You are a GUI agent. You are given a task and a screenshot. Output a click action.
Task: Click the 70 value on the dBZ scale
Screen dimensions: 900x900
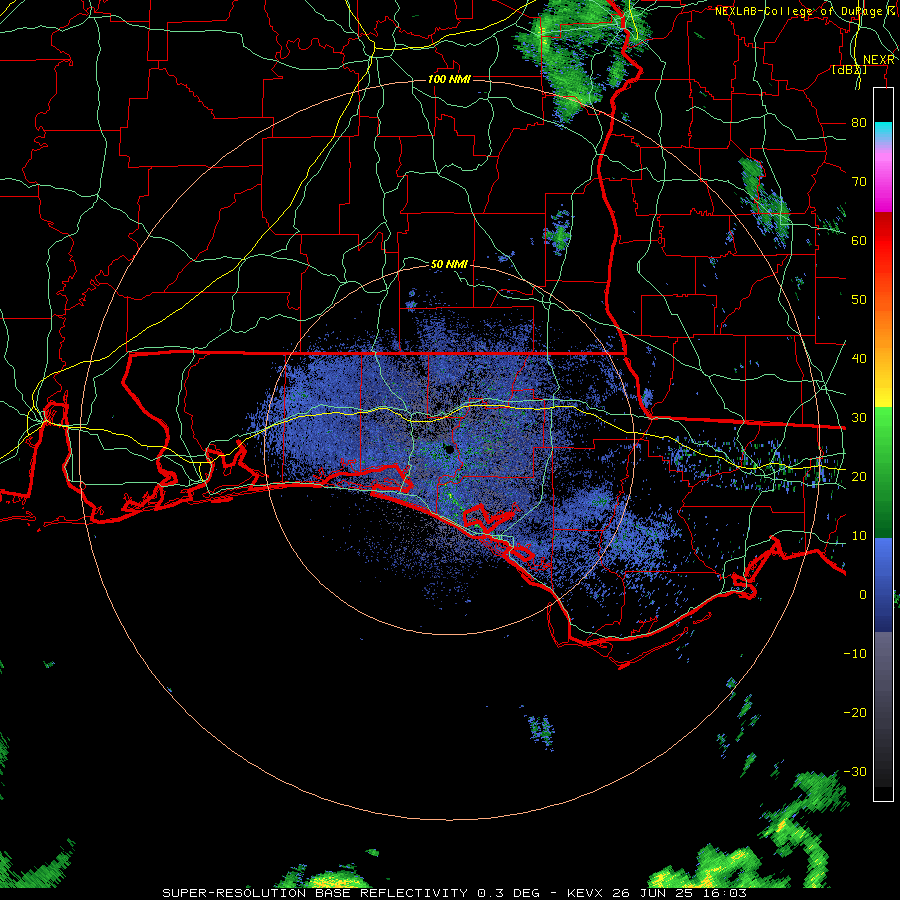coord(859,181)
